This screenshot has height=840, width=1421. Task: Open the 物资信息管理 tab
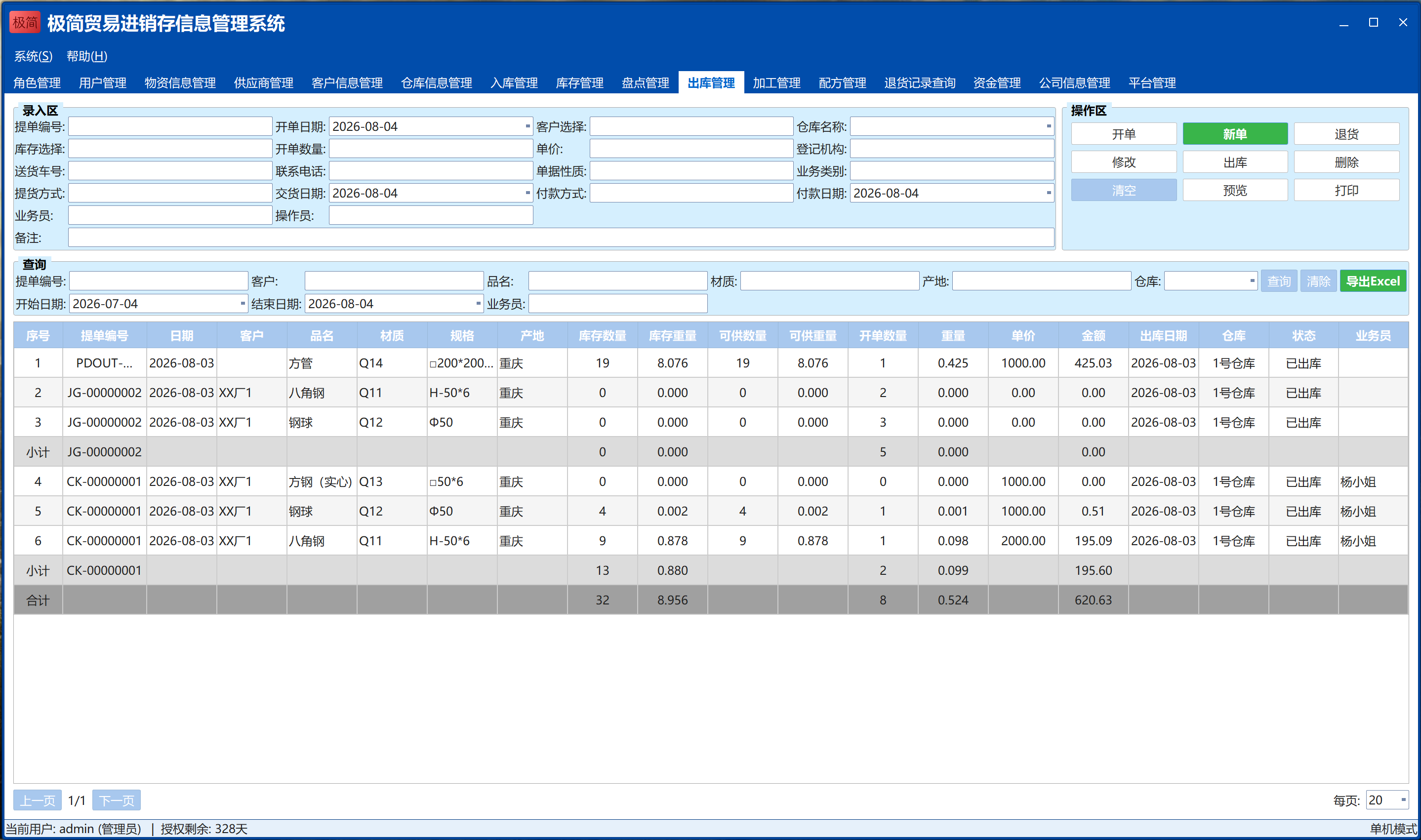tap(180, 82)
